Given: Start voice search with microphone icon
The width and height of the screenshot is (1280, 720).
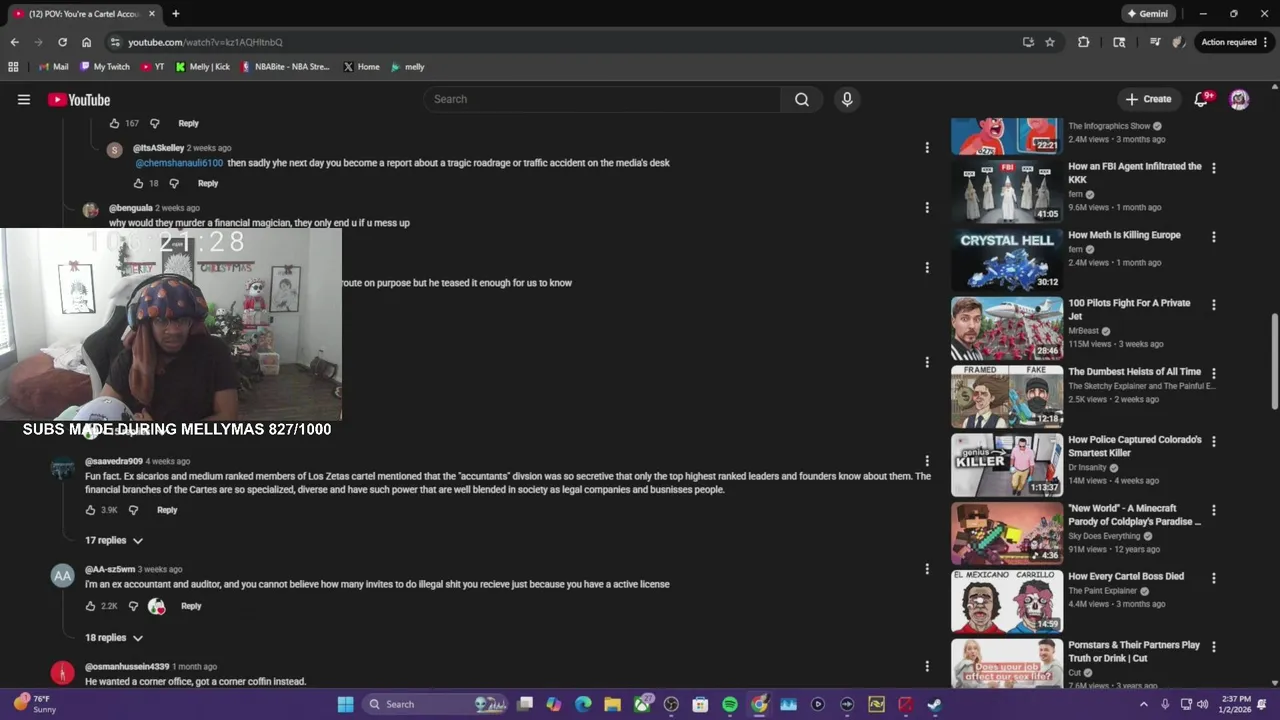Looking at the screenshot, I should (847, 99).
